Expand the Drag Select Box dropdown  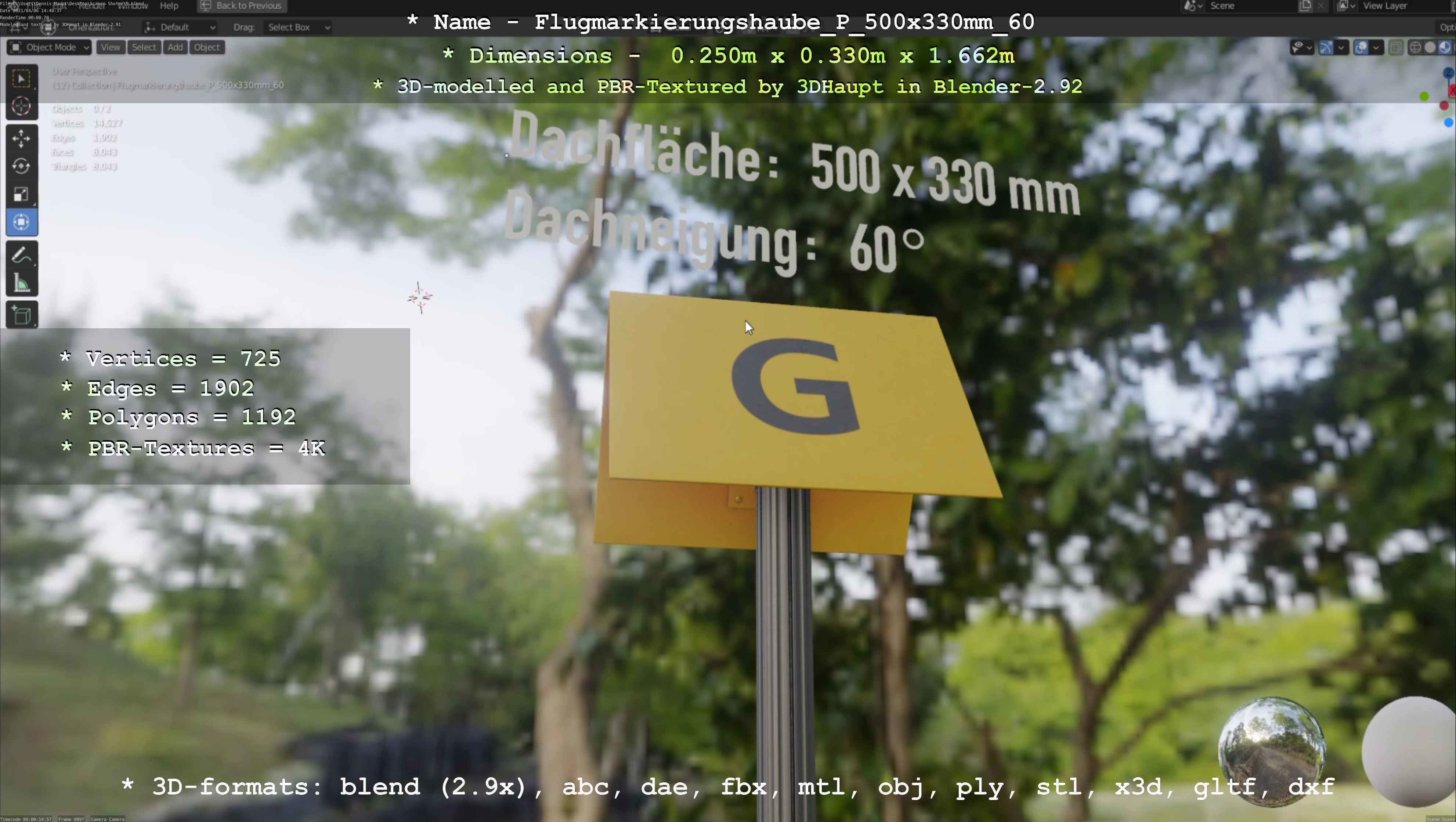[x=299, y=27]
